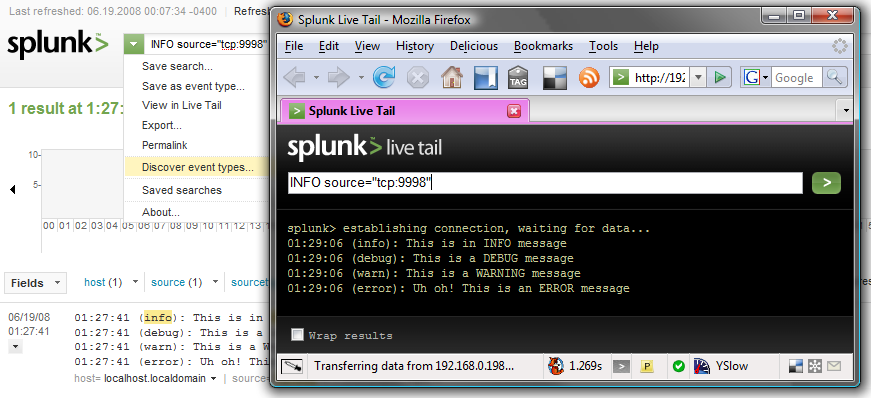Open the Back button history dropdown arrow
The height and width of the screenshot is (398, 871).
[316, 77]
